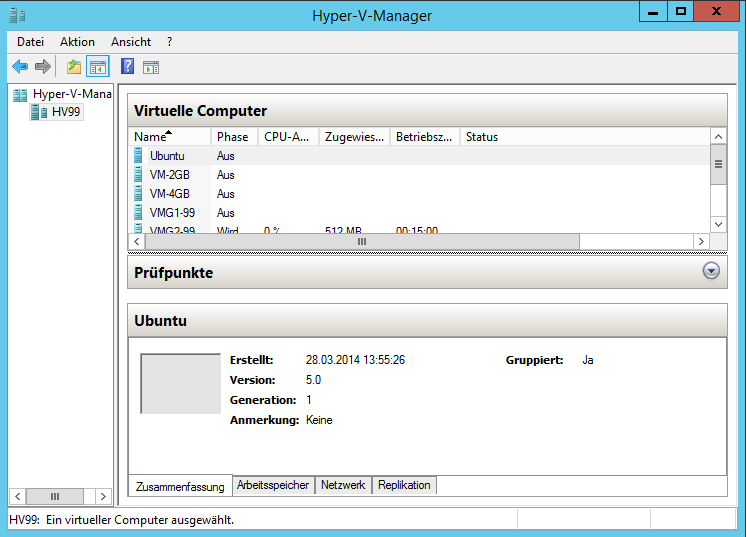This screenshot has width=746, height=537.
Task: Click the VM list vertical scrollbar thumb
Action: [x=718, y=165]
